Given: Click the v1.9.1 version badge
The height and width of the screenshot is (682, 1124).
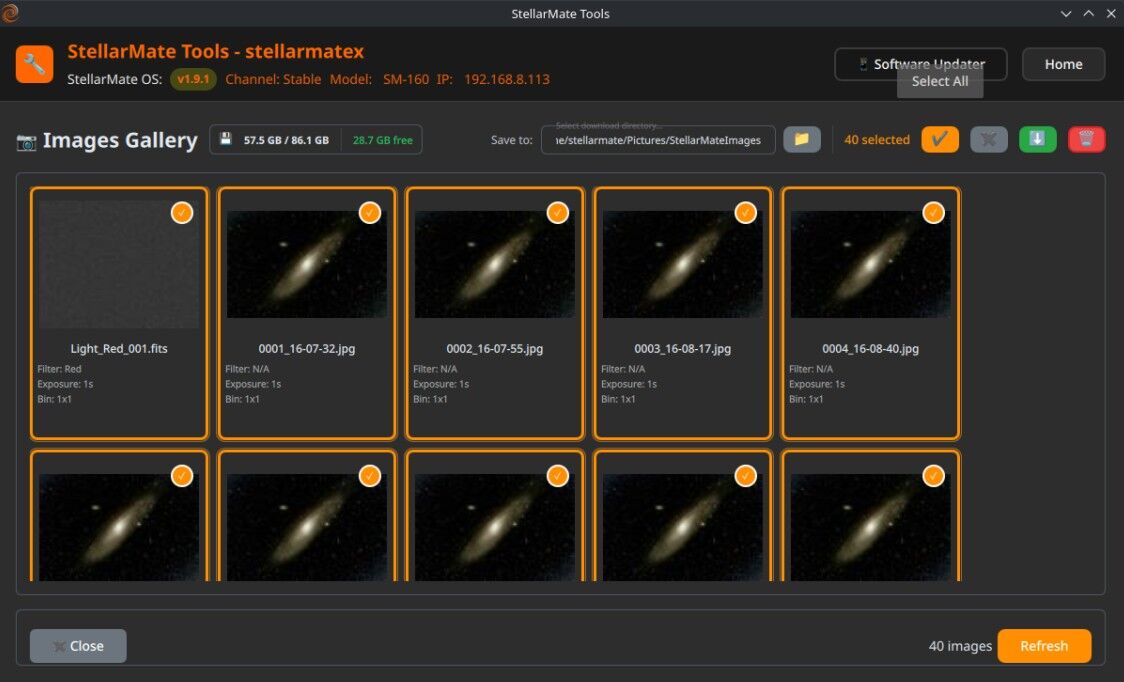Looking at the screenshot, I should (193, 79).
